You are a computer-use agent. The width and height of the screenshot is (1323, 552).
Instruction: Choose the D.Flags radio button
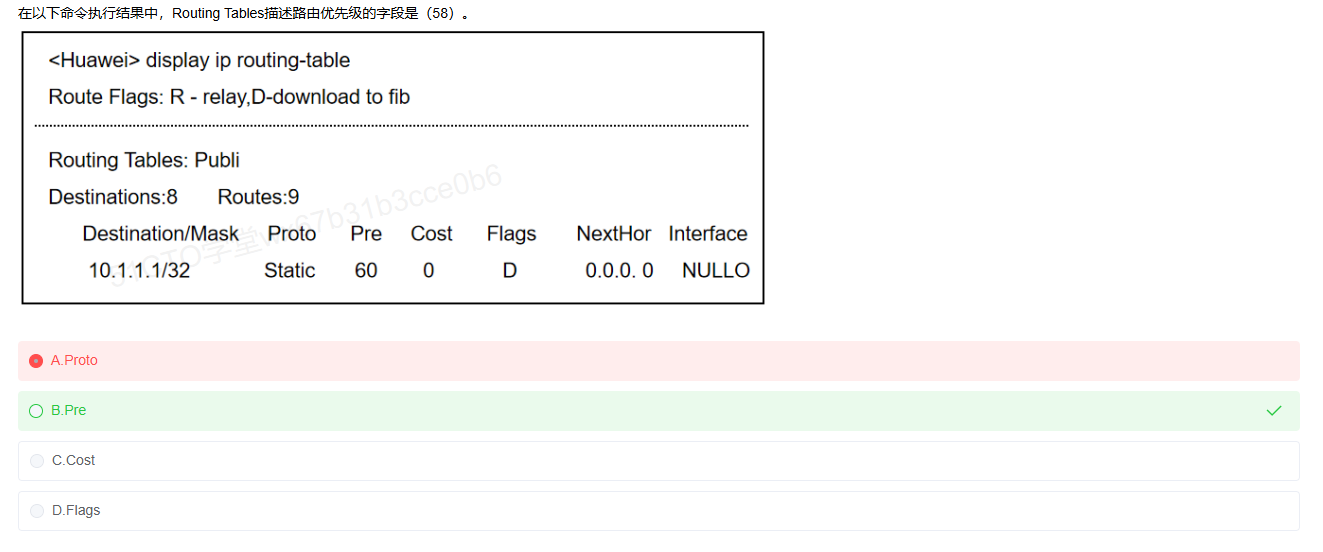click(x=37, y=511)
